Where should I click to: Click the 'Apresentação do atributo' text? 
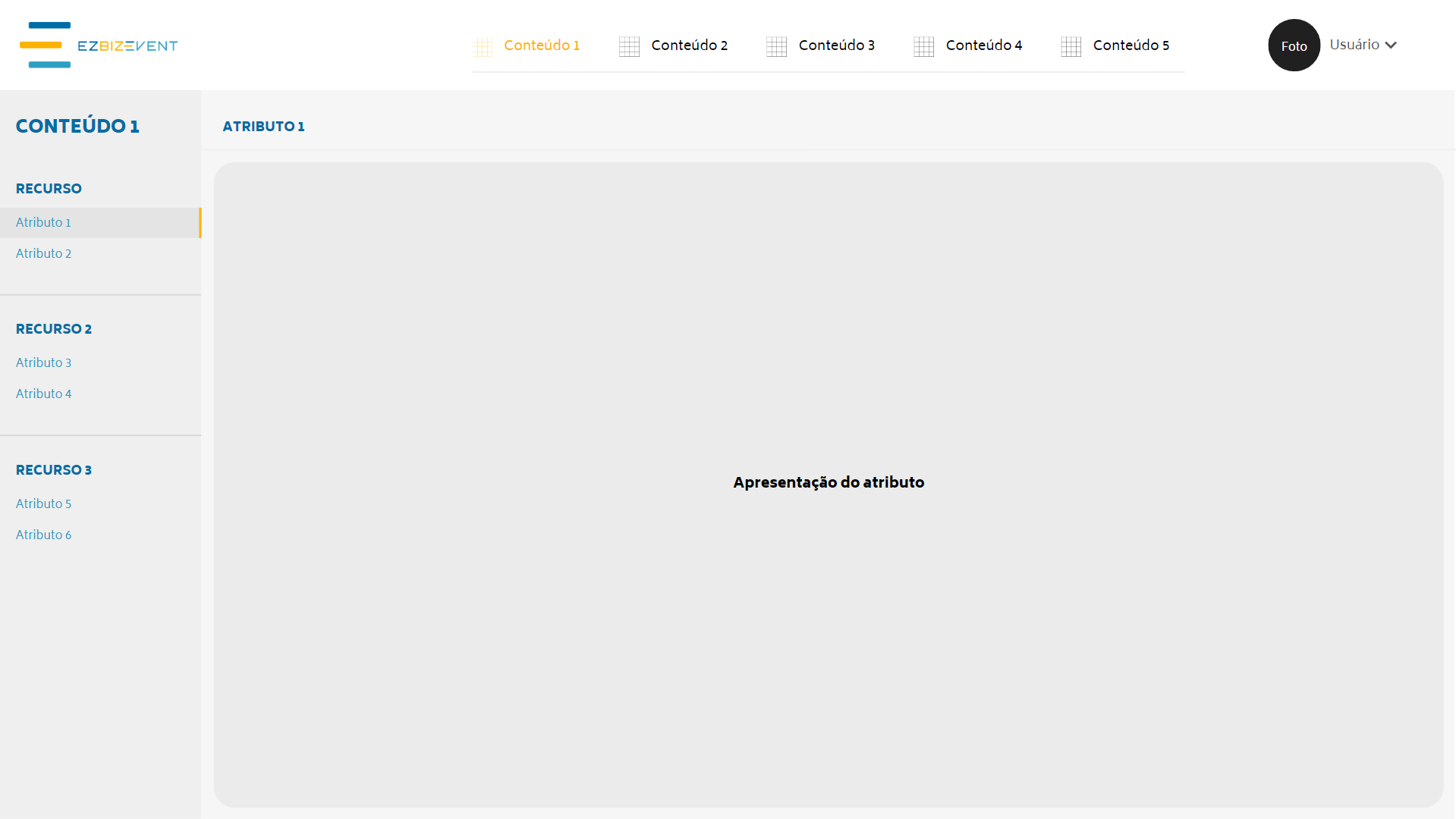click(x=829, y=482)
